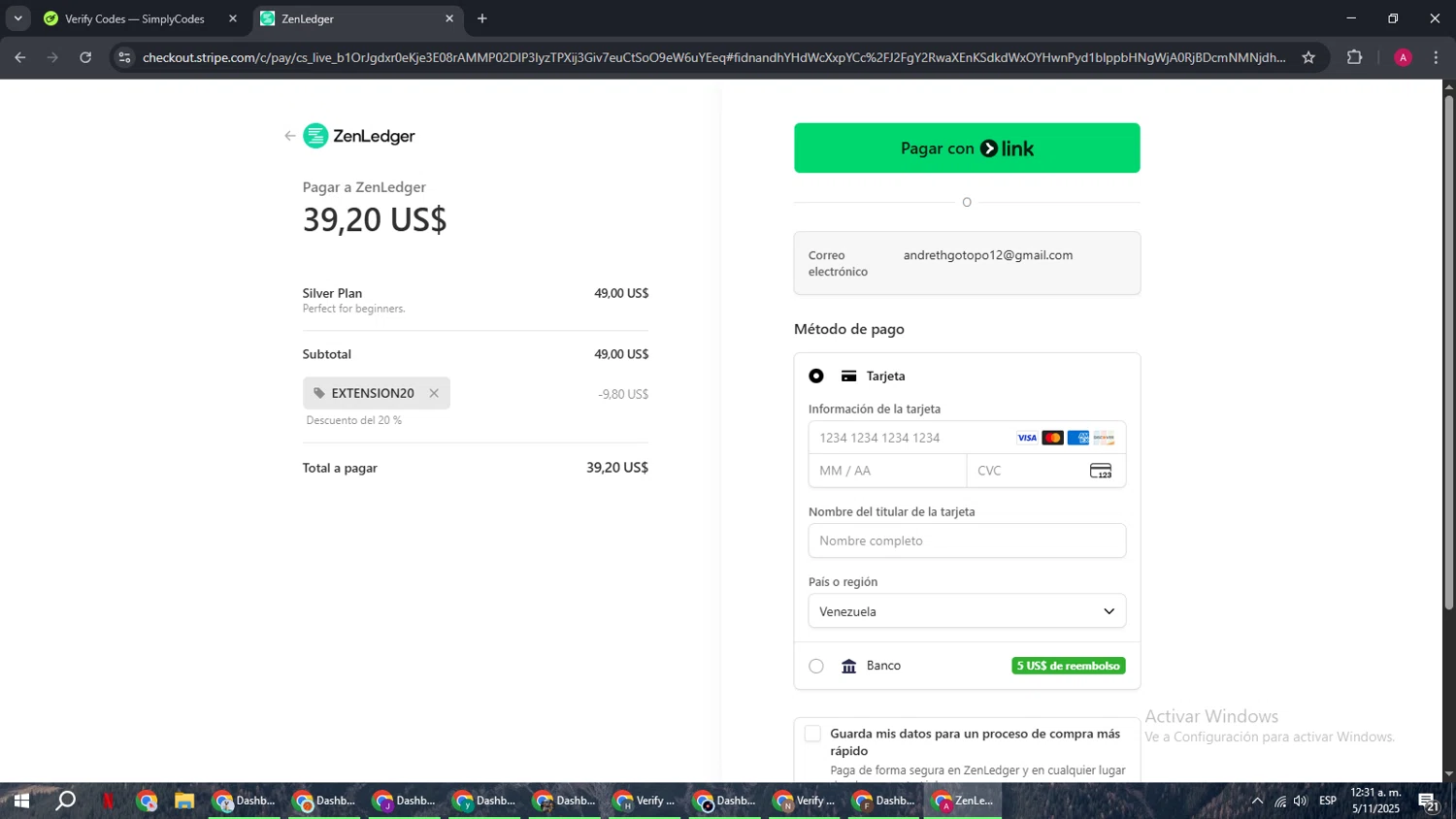
Task: Open the Windows Start menu
Action: point(20,801)
